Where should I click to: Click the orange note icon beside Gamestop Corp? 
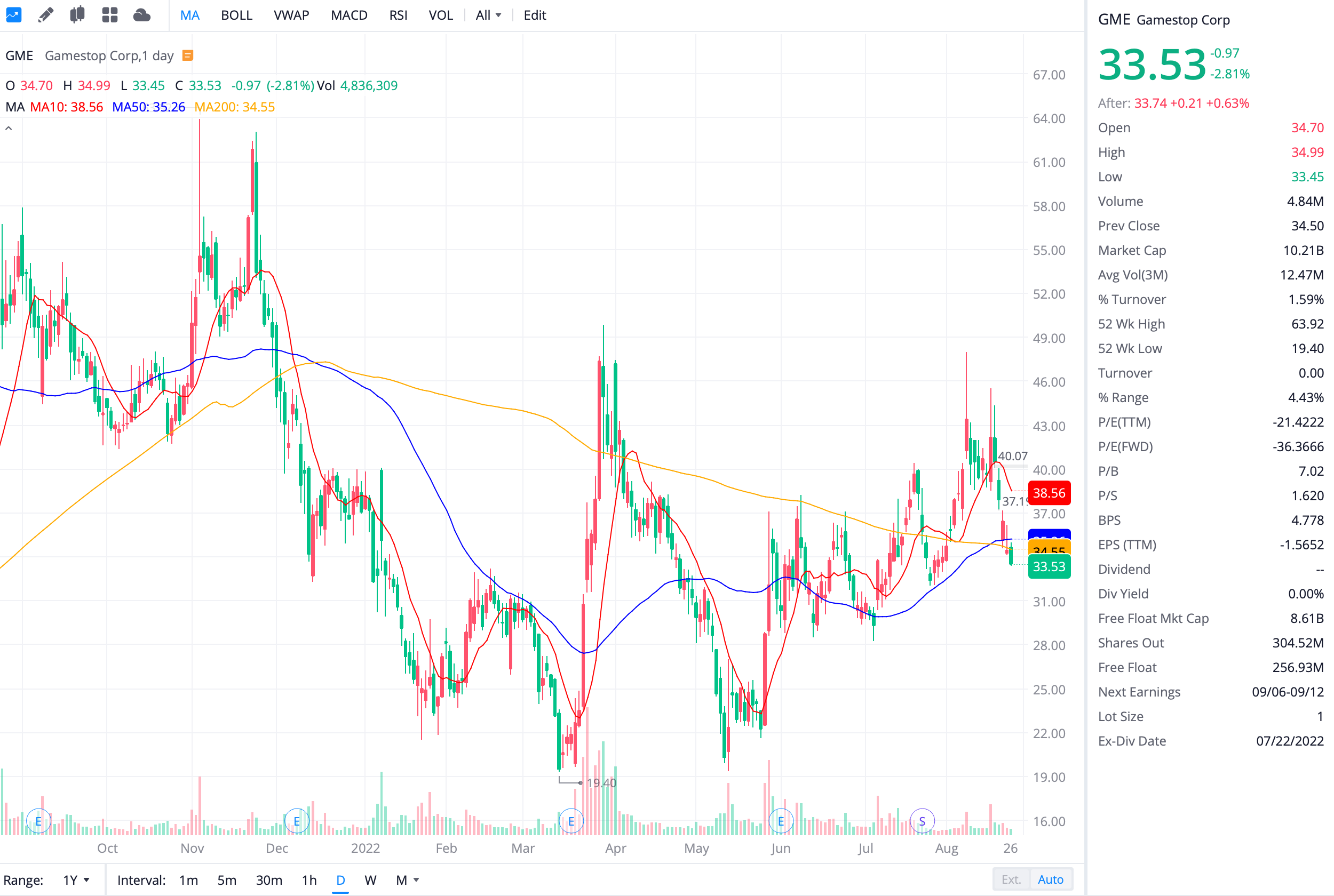point(187,55)
